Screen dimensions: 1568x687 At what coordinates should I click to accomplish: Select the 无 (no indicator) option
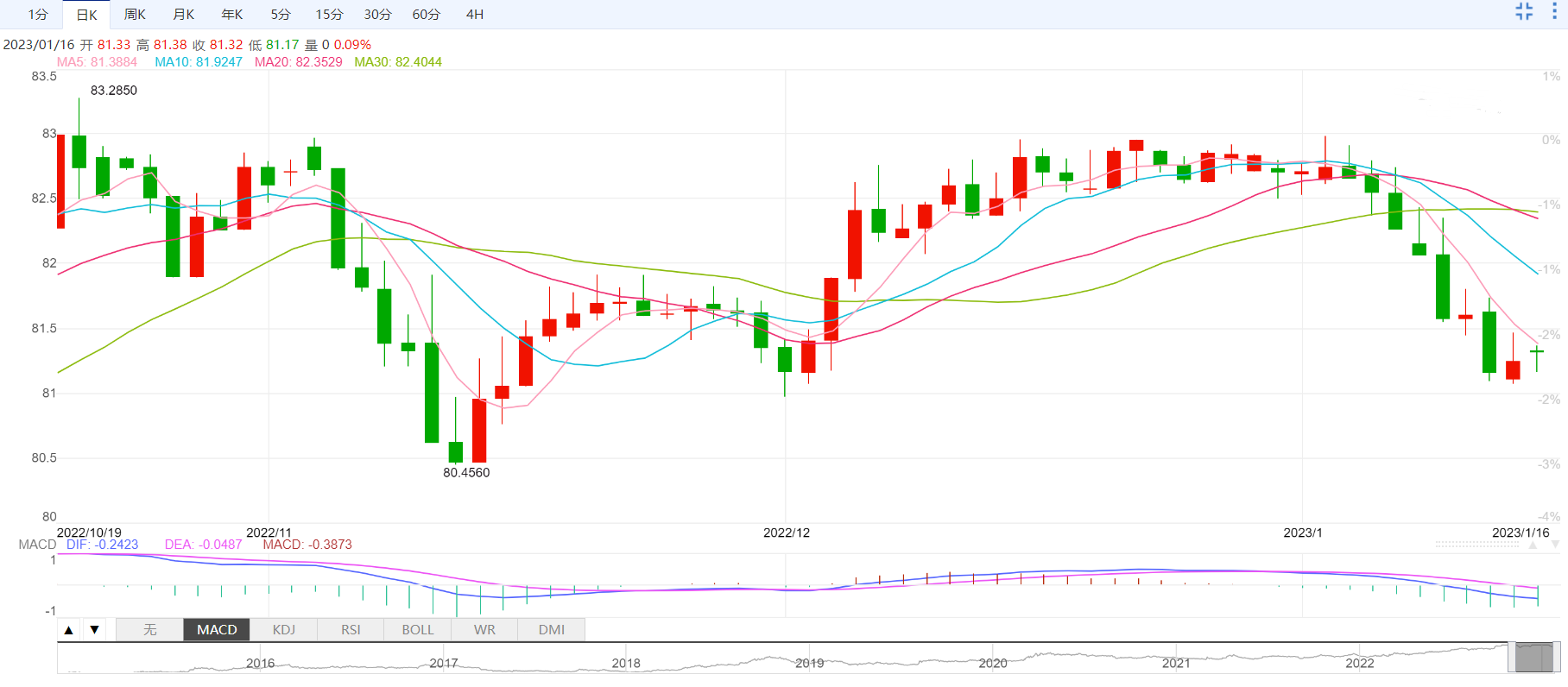click(150, 630)
